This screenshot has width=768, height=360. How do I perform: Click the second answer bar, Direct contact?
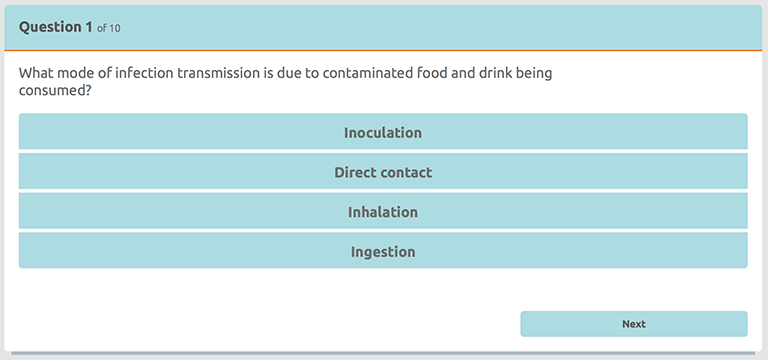383,171
